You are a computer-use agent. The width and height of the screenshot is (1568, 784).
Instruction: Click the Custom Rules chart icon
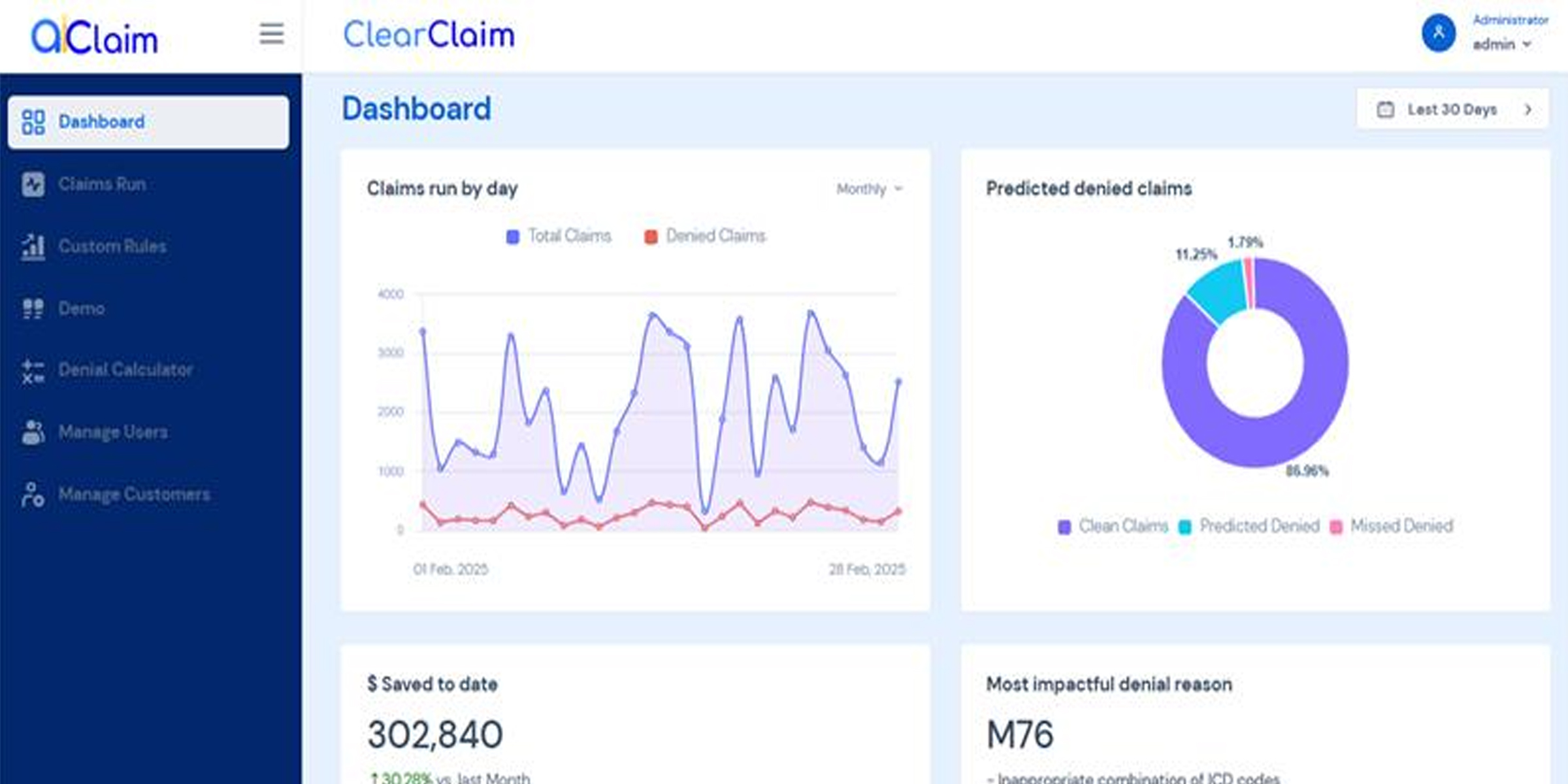click(x=33, y=246)
